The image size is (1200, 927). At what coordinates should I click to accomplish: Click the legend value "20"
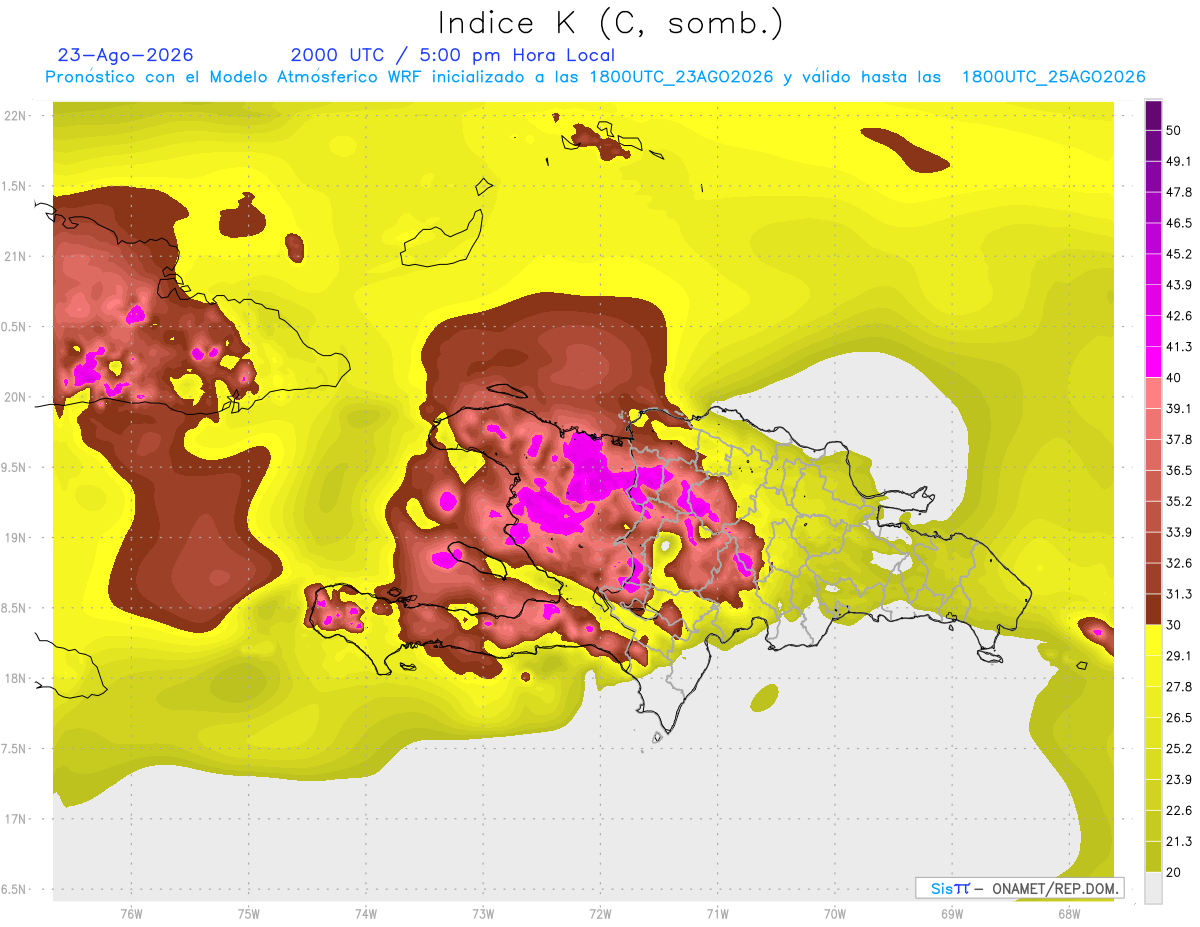(1174, 872)
